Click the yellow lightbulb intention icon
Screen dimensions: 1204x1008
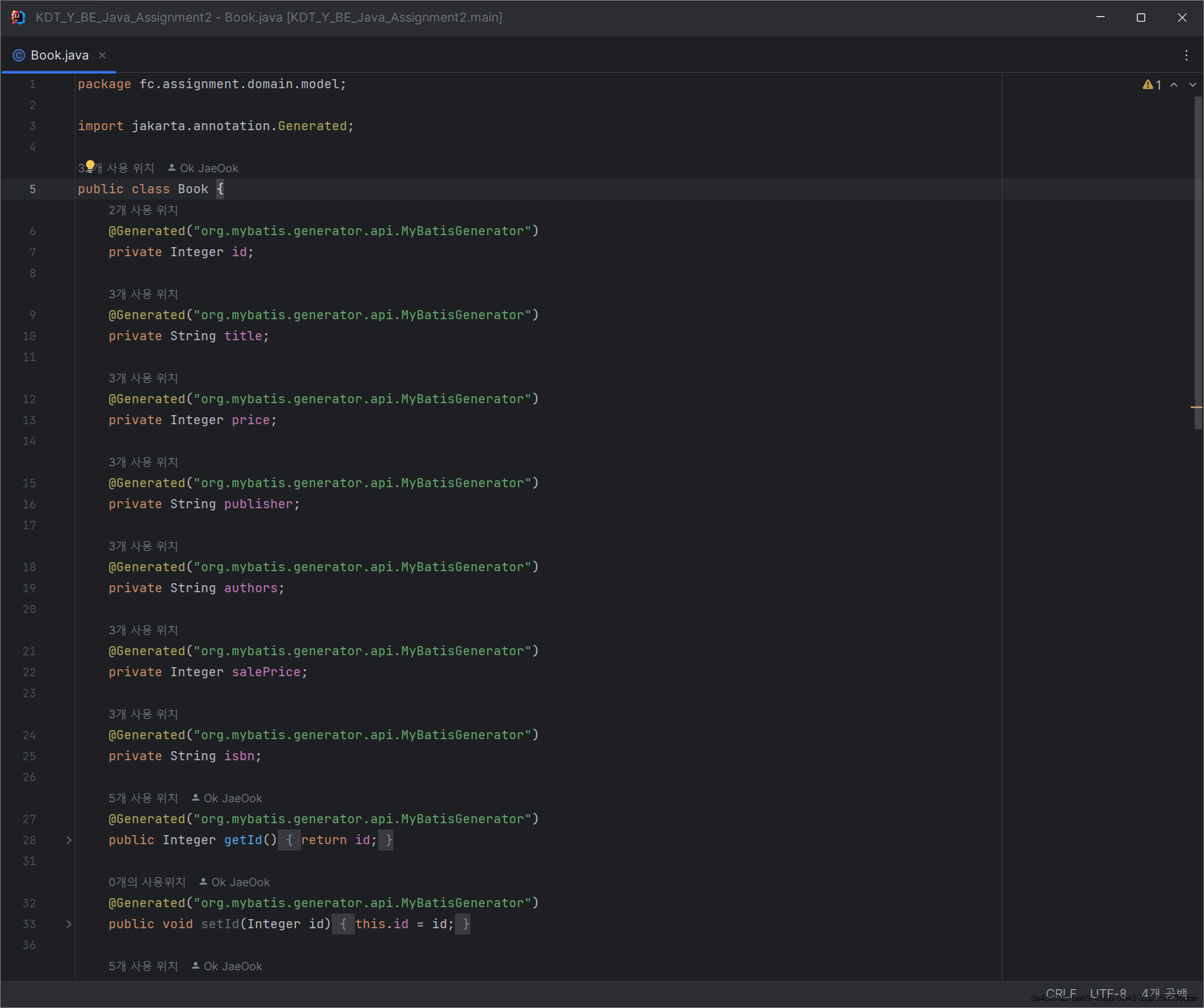tap(90, 166)
